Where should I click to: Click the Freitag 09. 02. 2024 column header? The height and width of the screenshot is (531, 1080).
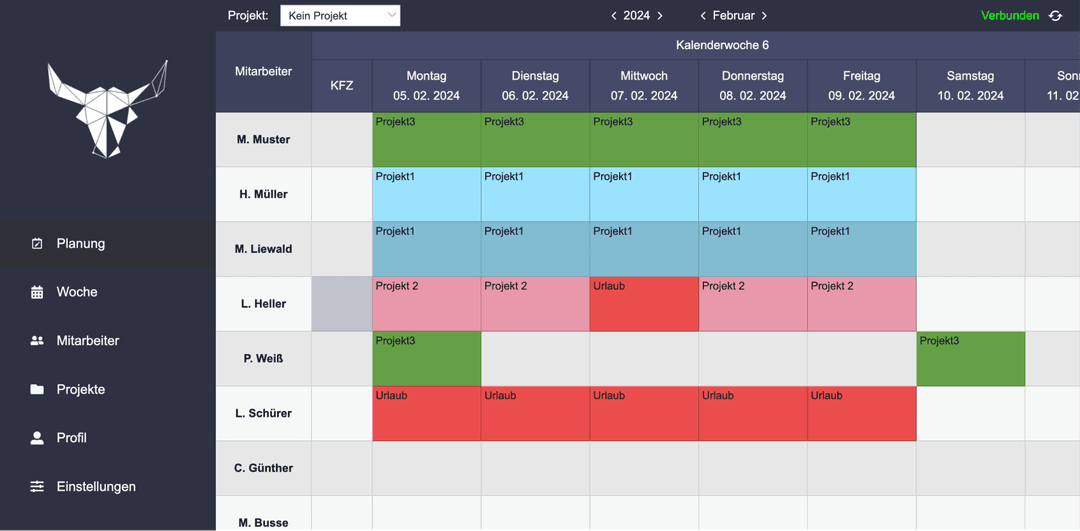coord(862,86)
